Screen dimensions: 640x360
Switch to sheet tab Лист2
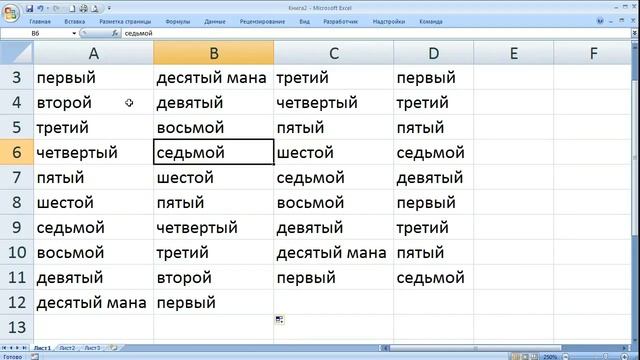[x=67, y=348]
